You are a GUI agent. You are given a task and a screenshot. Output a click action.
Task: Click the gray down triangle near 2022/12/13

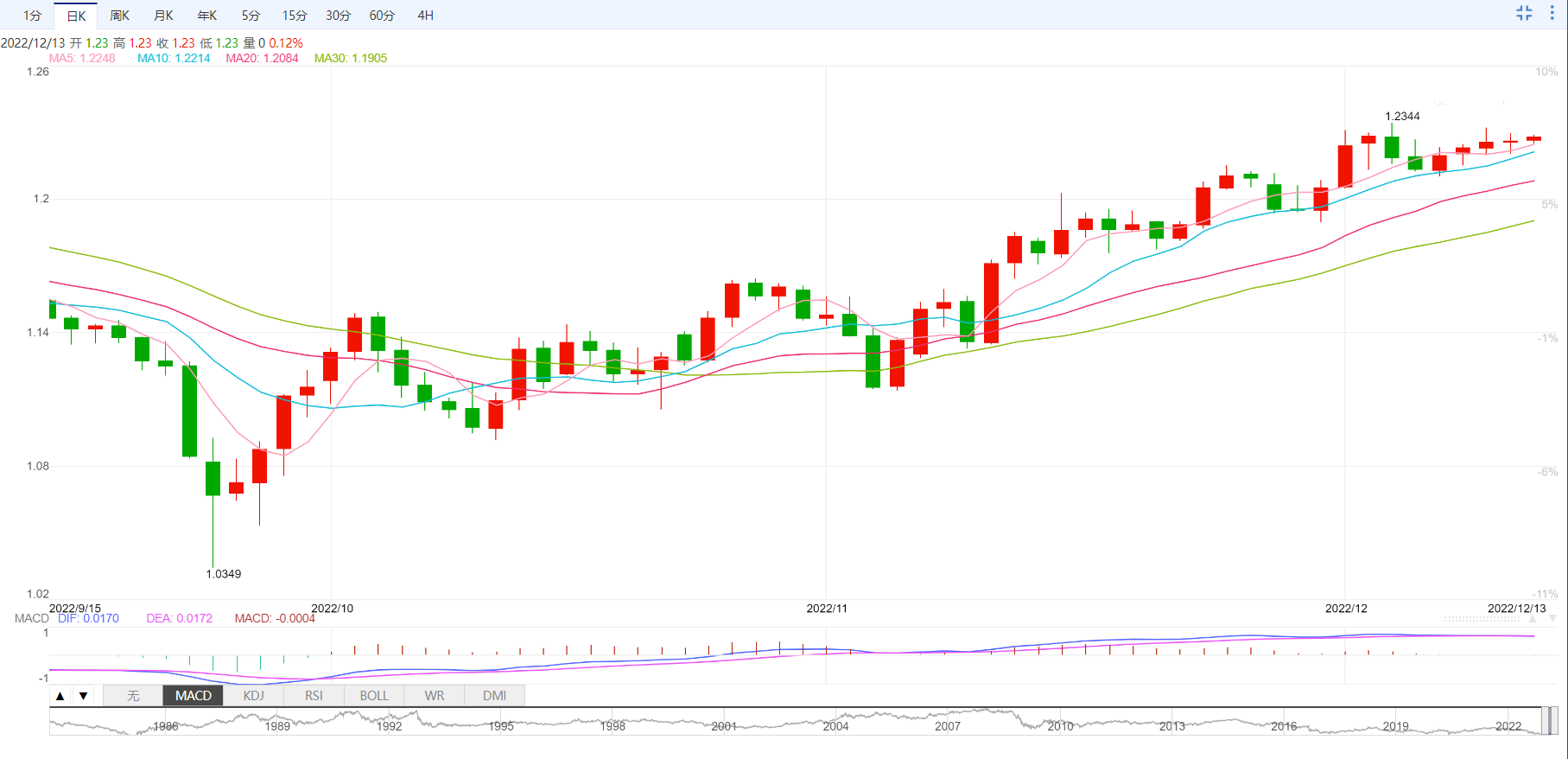click(1552, 619)
